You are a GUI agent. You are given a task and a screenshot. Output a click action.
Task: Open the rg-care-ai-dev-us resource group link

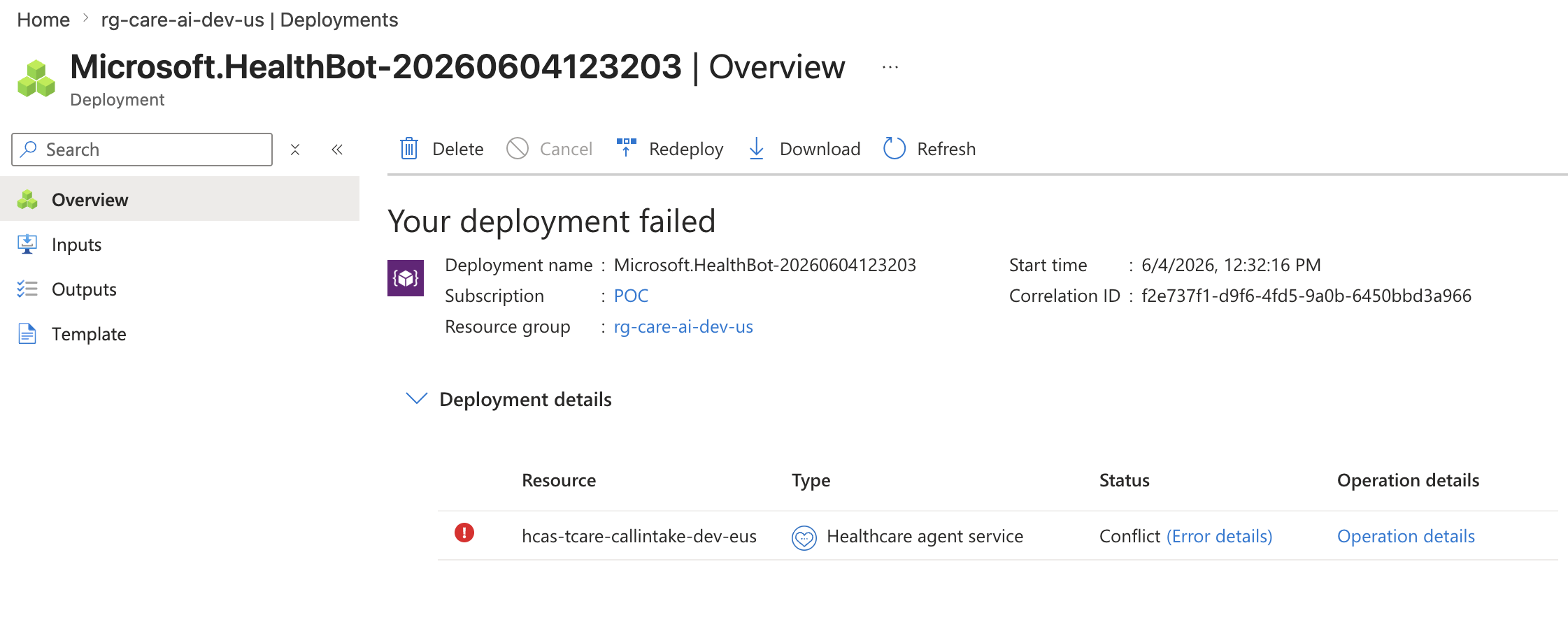[683, 327]
